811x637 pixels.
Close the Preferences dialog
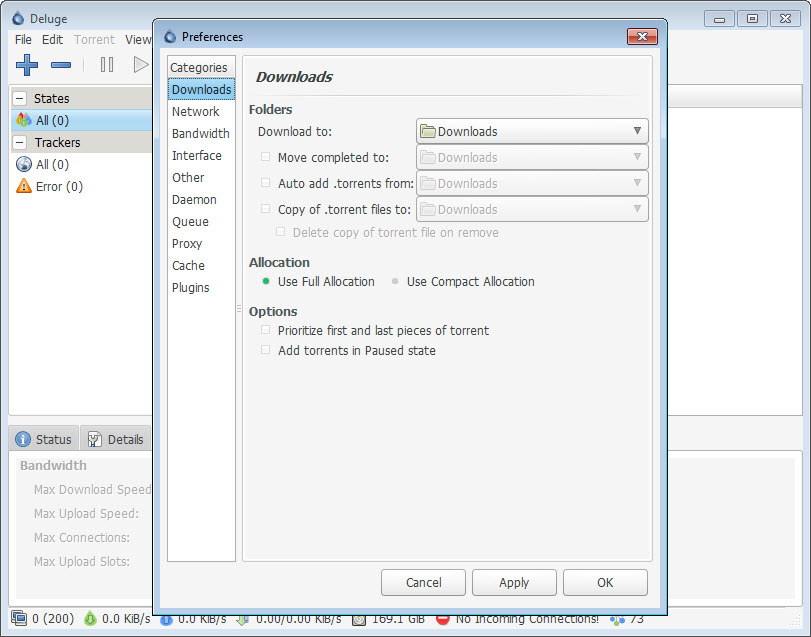click(x=642, y=36)
